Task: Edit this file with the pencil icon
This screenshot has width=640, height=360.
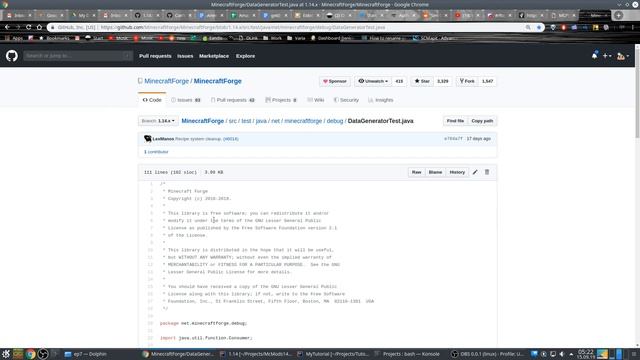Action: tap(475, 172)
